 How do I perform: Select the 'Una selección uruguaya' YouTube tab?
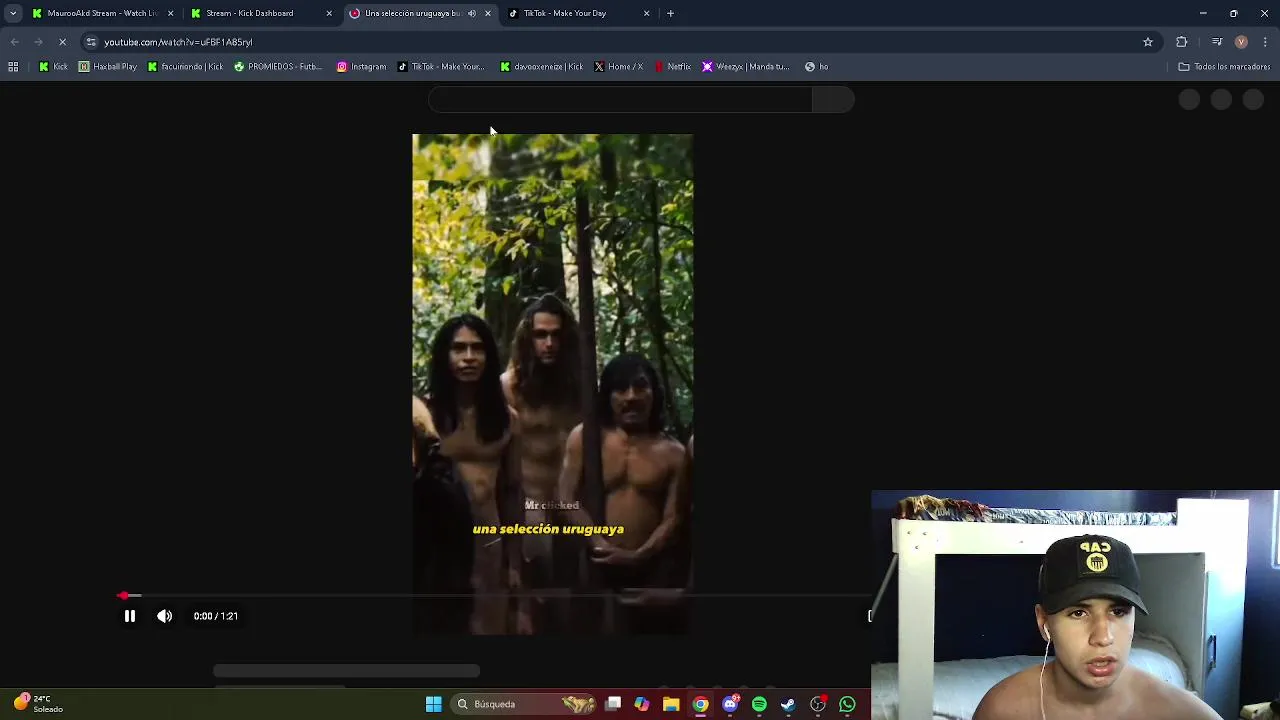click(x=410, y=13)
